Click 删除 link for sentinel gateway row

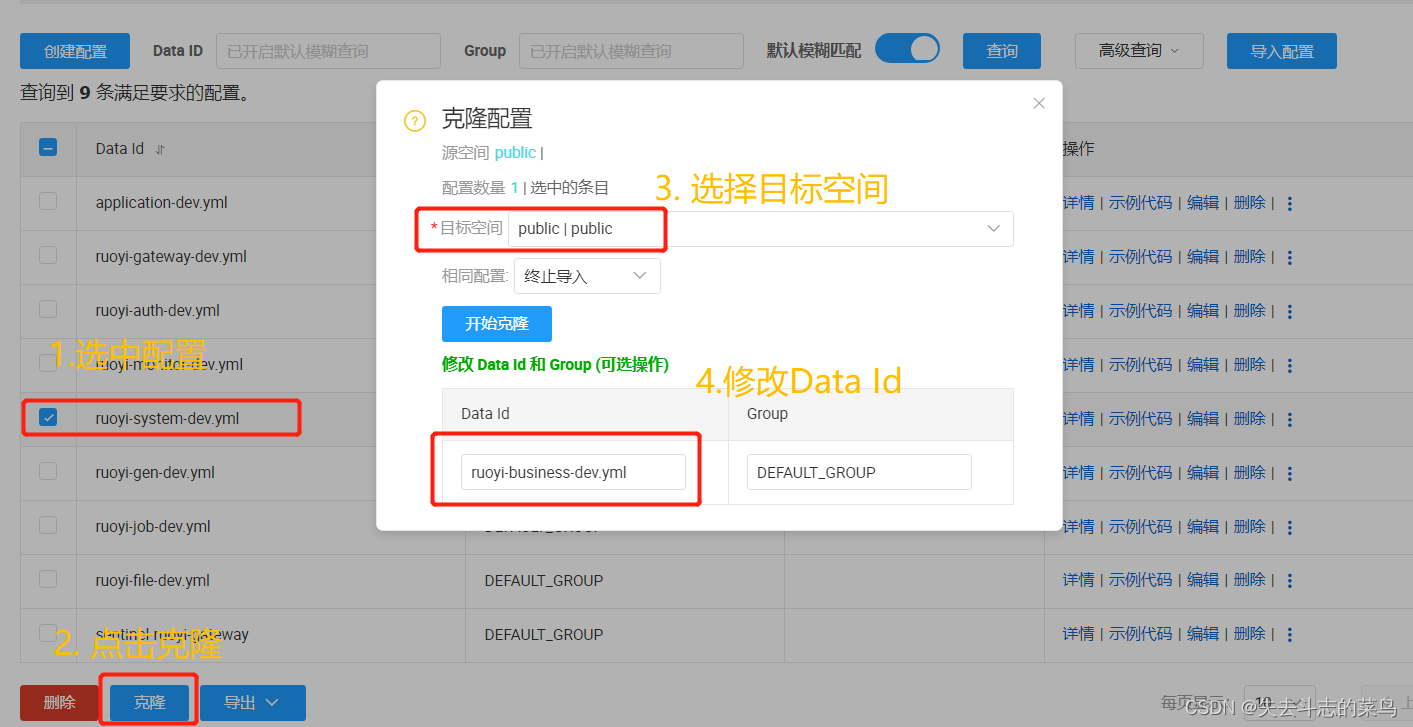[1250, 635]
